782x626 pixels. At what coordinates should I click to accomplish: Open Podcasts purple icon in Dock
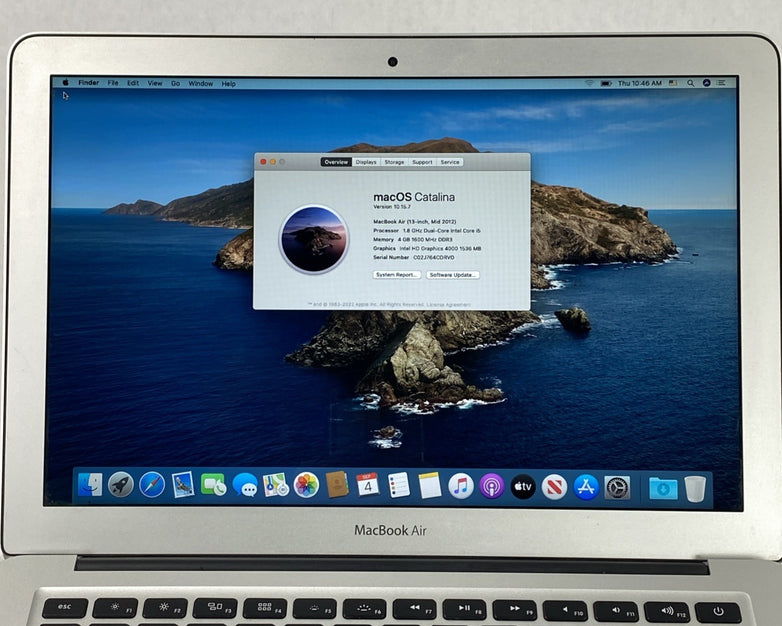click(492, 486)
